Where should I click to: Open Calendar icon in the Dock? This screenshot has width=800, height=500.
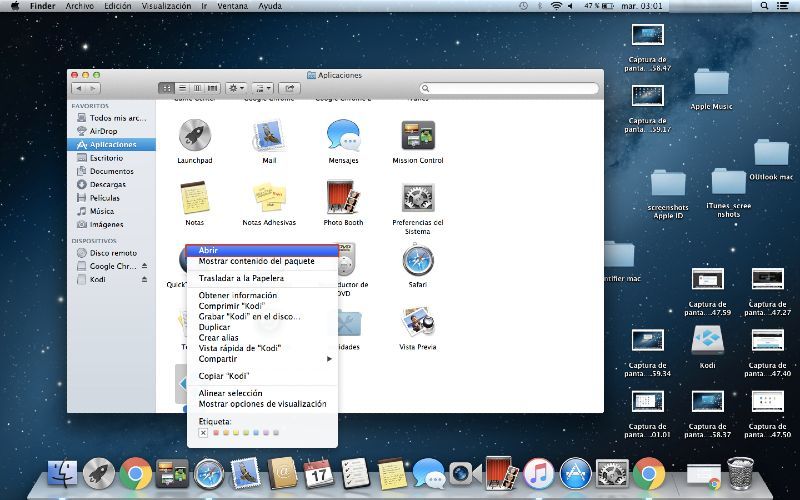[x=318, y=473]
